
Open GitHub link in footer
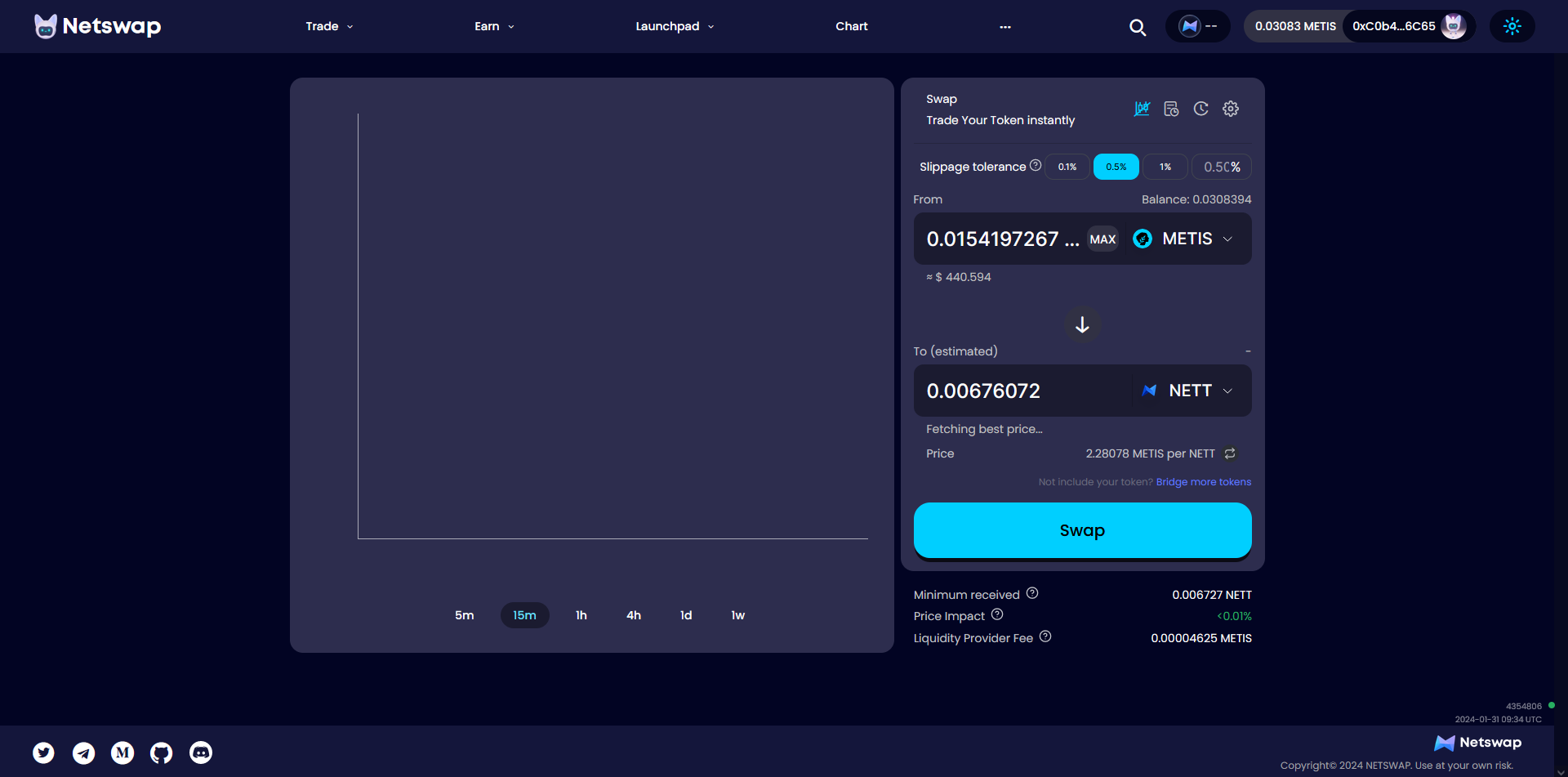162,752
